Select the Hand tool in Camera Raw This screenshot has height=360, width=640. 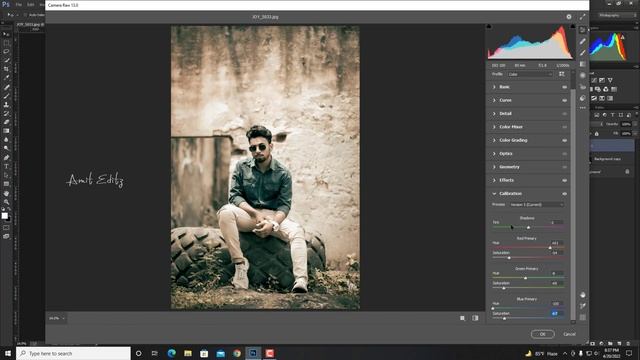[583, 295]
